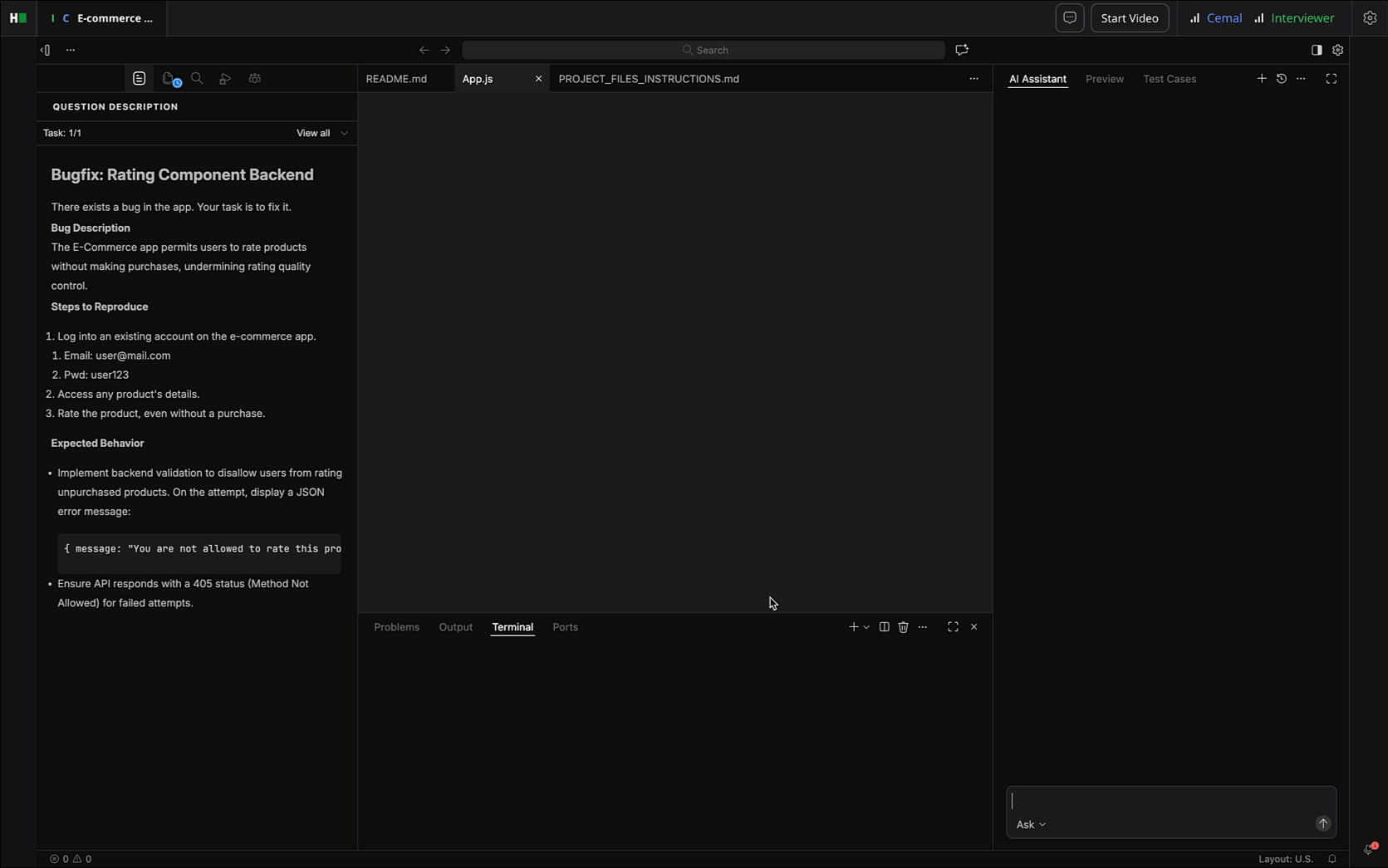Viewport: 1388px width, 868px height.
Task: Start a new AI Assistant chat
Action: (x=1261, y=78)
